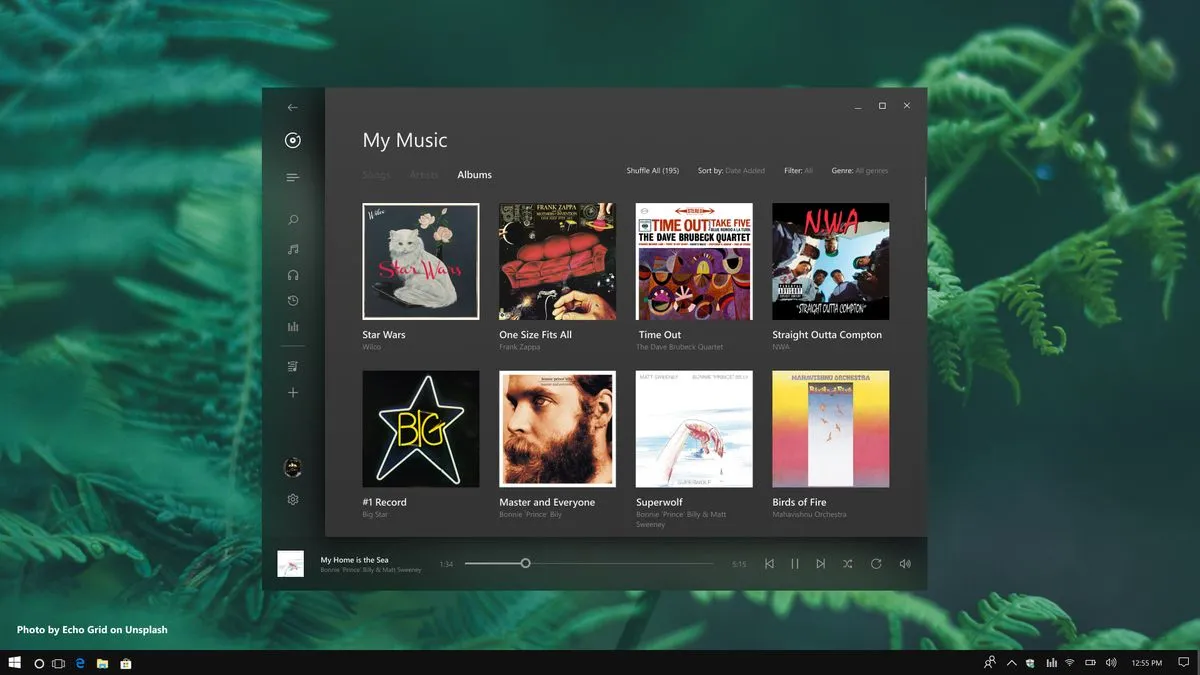Open the Master and Everyone album cover
The height and width of the screenshot is (675, 1200).
557,429
